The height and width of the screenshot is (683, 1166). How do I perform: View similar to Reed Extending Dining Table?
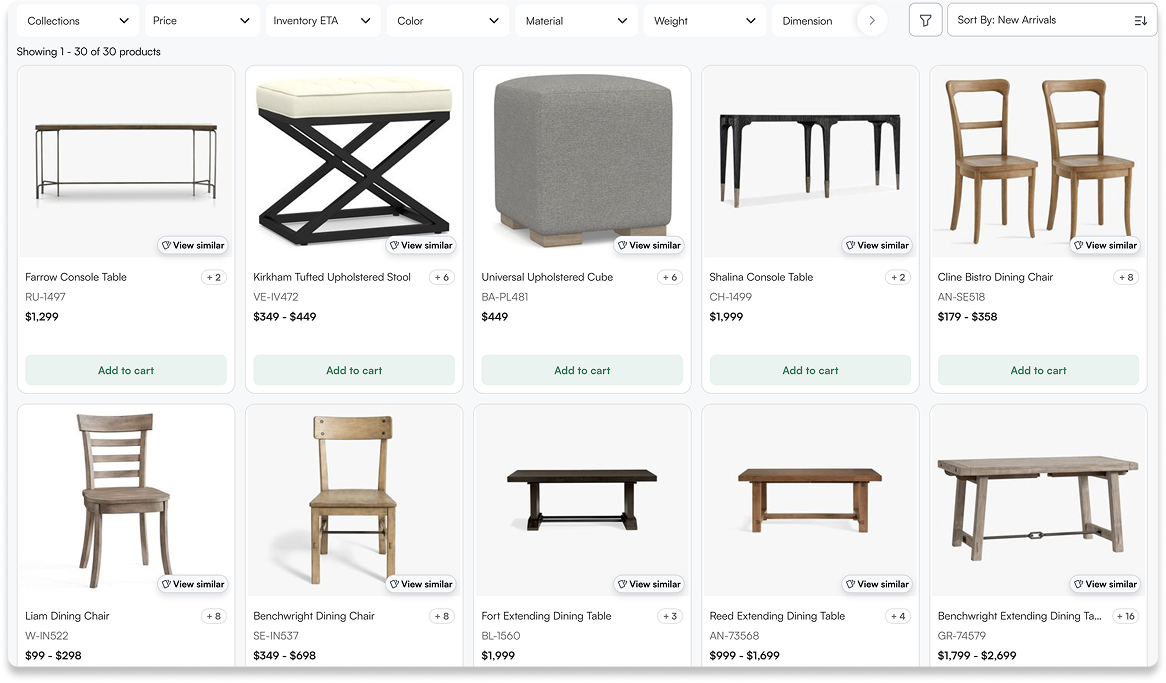(x=877, y=584)
